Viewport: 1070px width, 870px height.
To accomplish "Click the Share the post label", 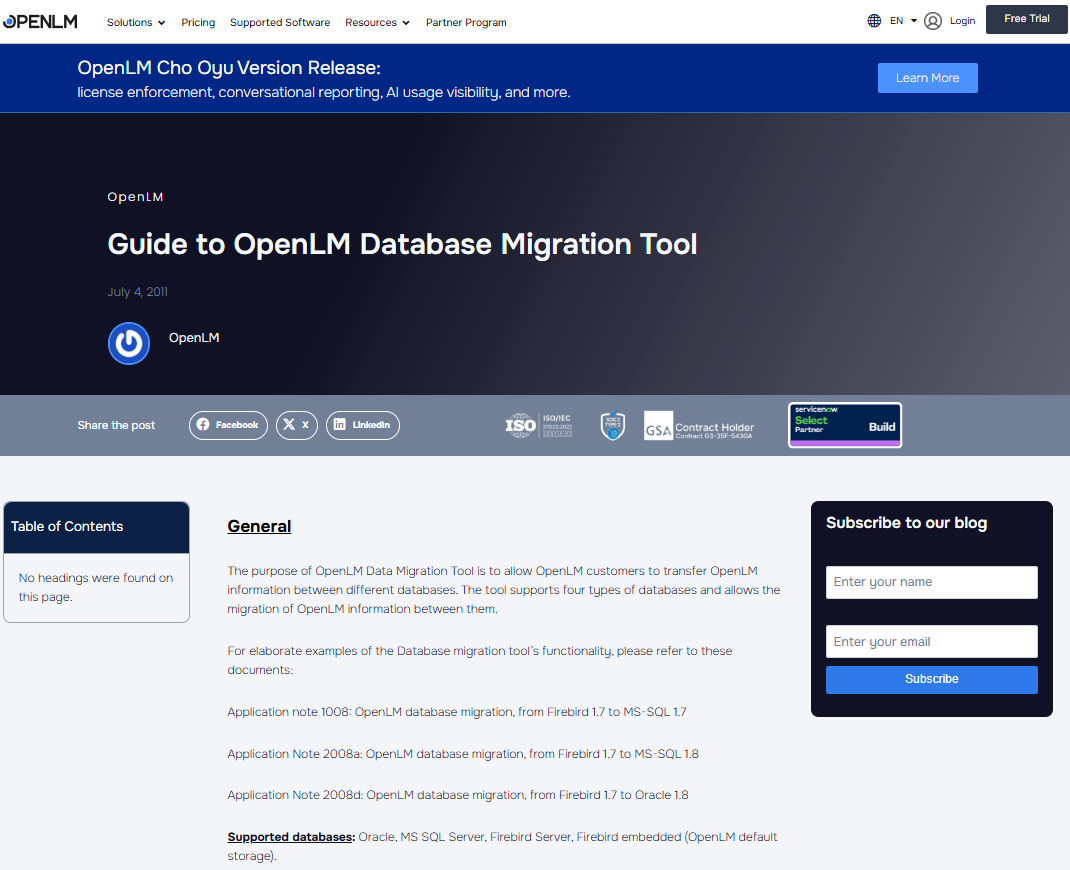I will point(116,425).
